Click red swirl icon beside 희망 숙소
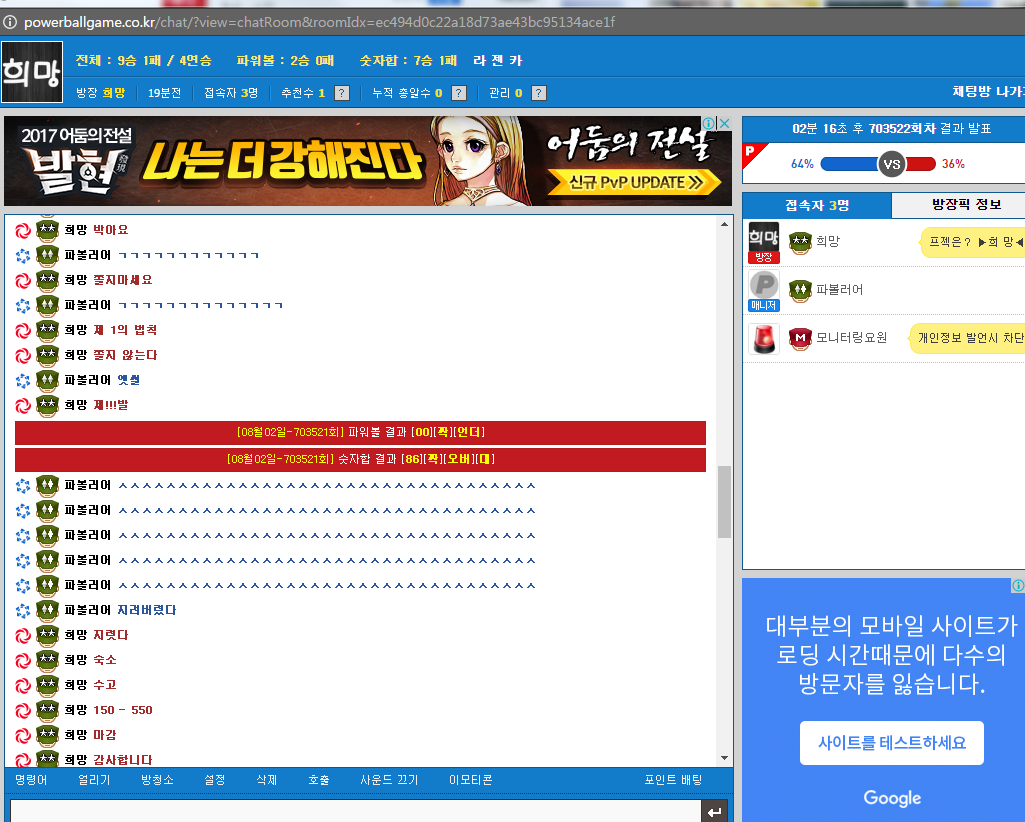This screenshot has height=822, width=1025. tap(23, 660)
